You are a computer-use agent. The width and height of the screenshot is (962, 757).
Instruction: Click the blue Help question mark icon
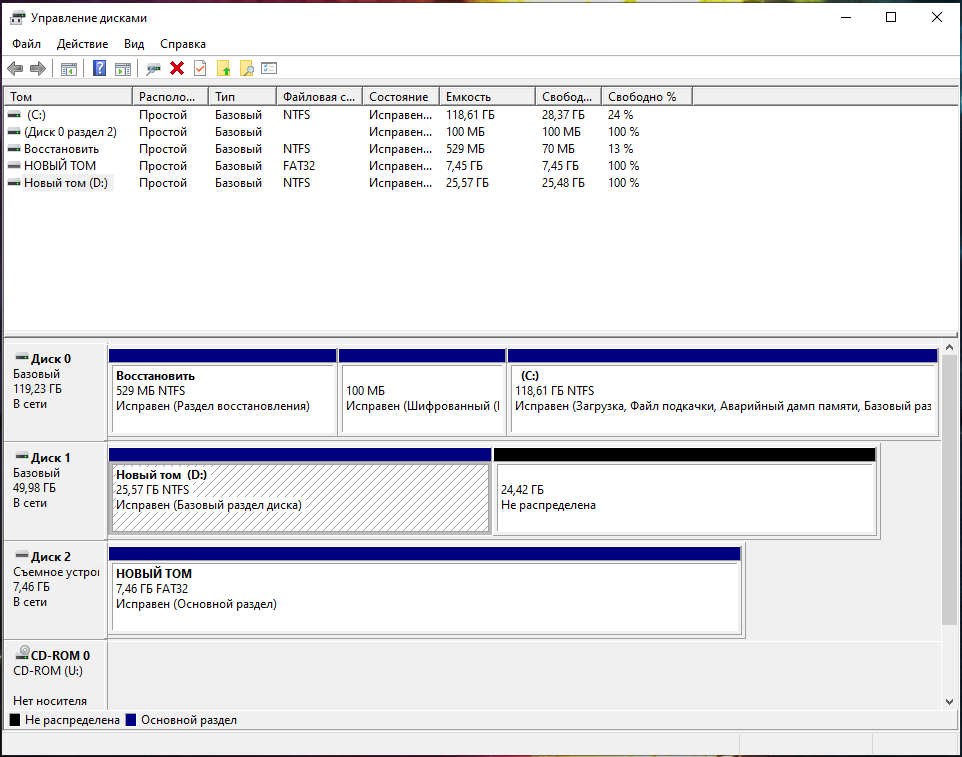[x=100, y=68]
